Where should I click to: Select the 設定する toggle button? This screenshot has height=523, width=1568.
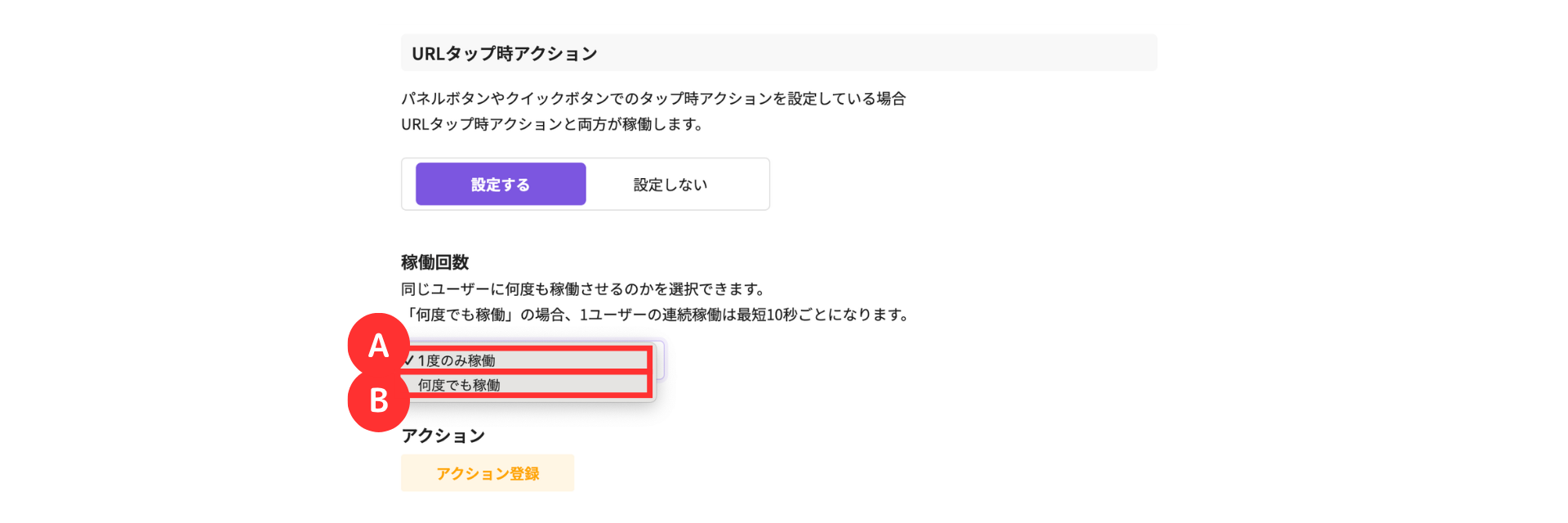(501, 184)
